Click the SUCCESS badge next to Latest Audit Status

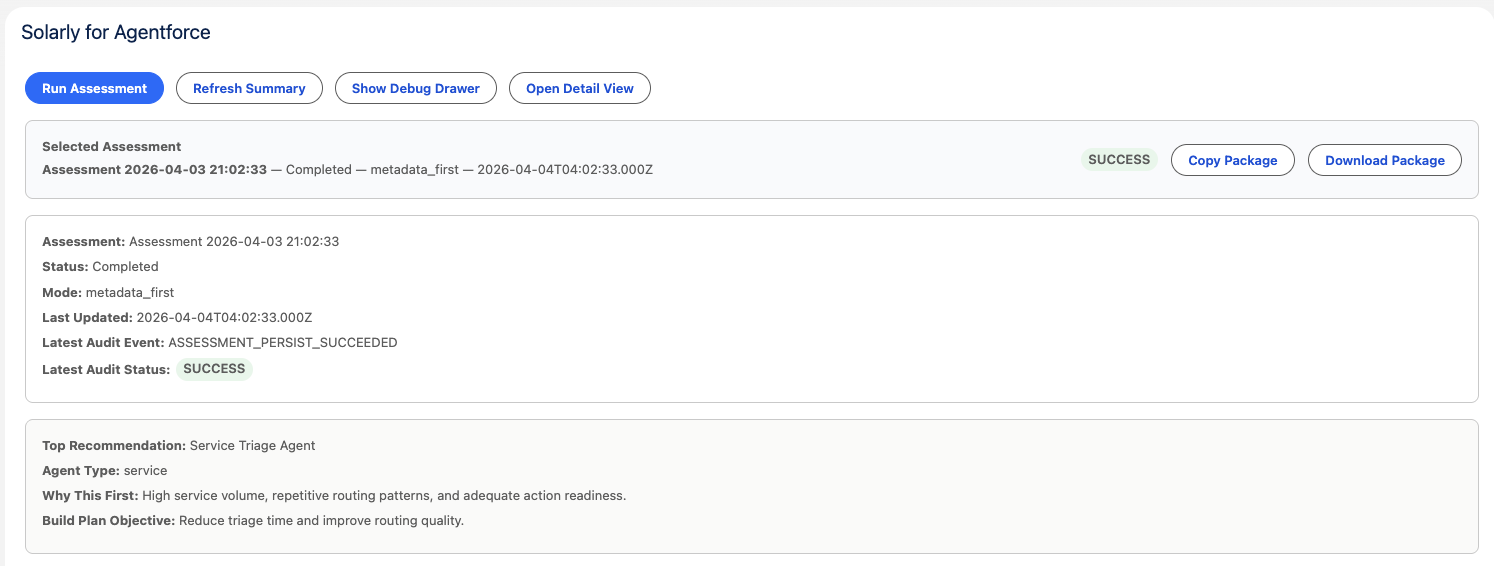[214, 369]
